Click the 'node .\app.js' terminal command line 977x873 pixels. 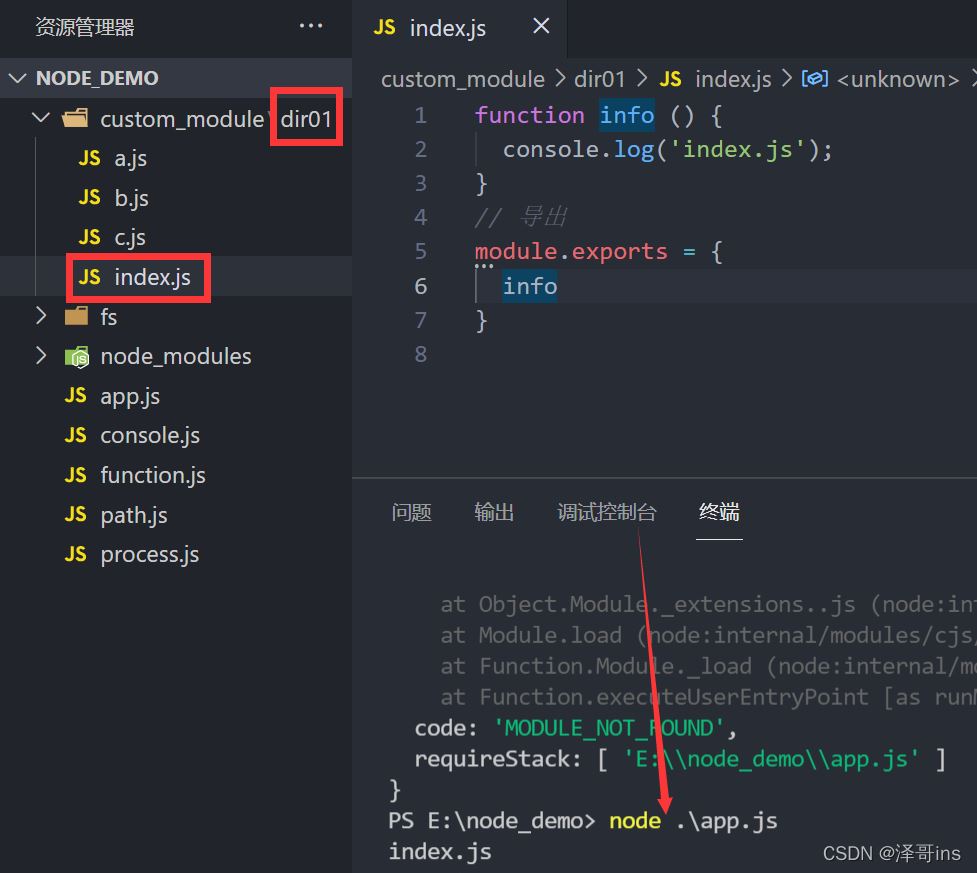(x=693, y=821)
